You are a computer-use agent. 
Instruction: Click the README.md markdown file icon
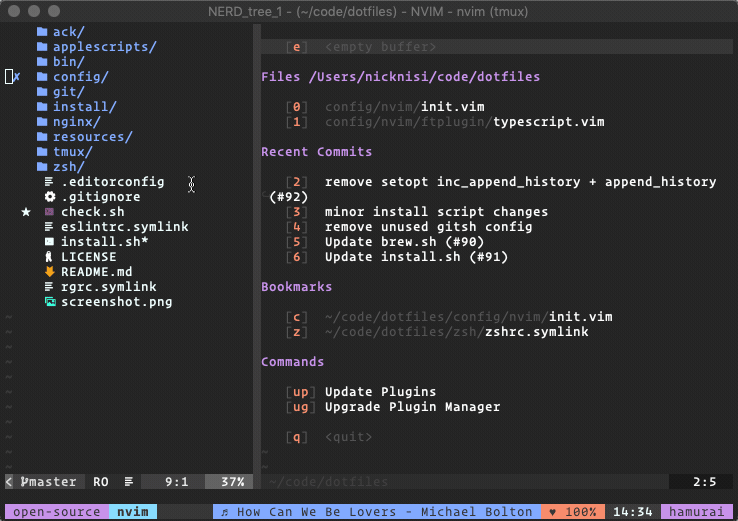coord(49,272)
